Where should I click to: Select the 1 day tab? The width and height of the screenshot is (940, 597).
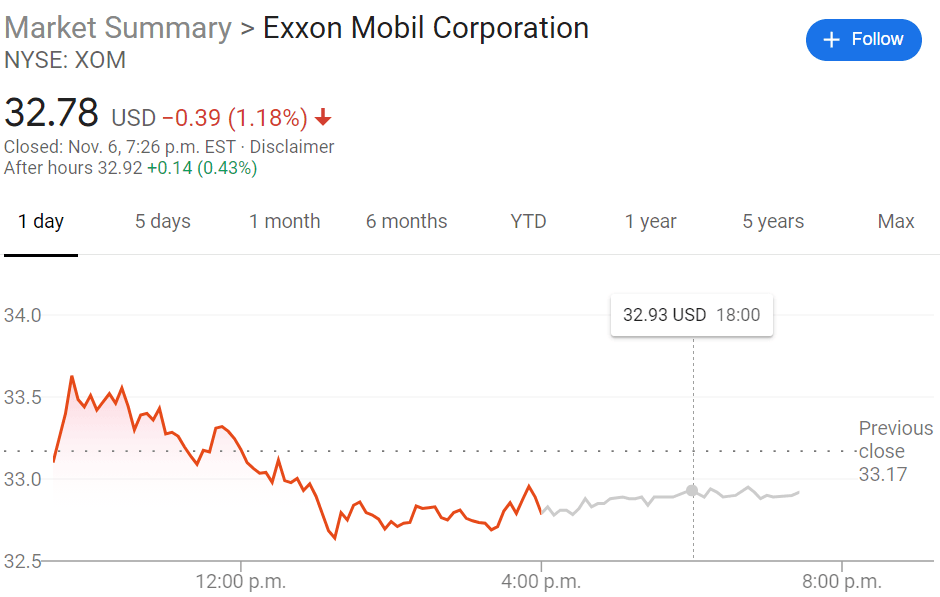click(x=41, y=222)
